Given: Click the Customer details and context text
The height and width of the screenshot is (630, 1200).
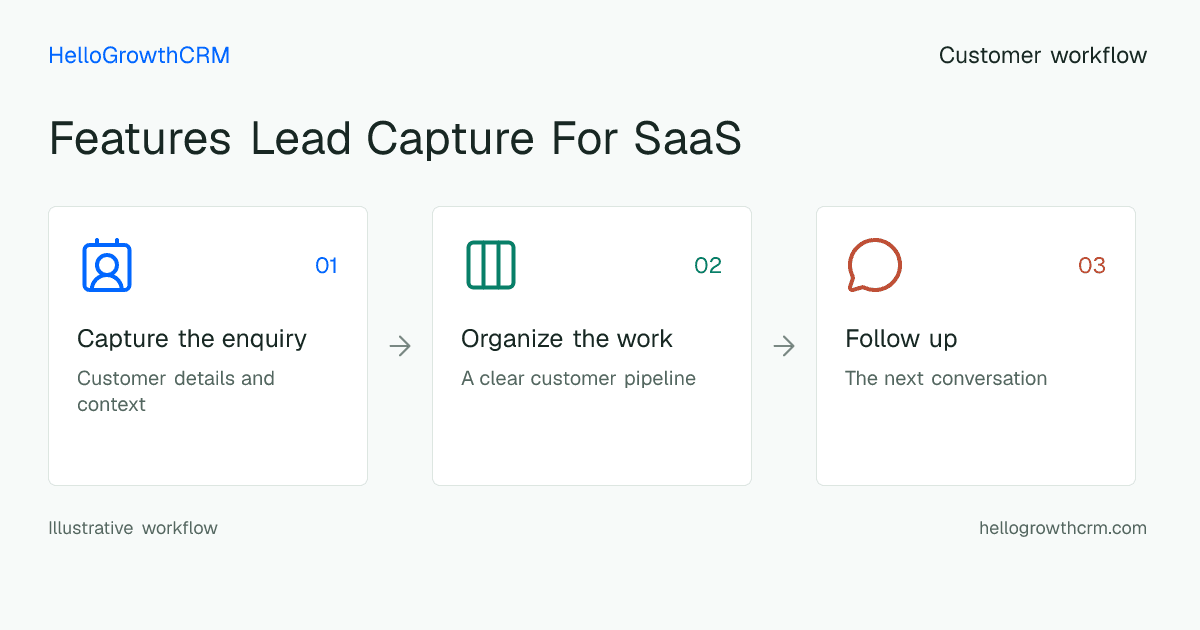Looking at the screenshot, I should 176,391.
